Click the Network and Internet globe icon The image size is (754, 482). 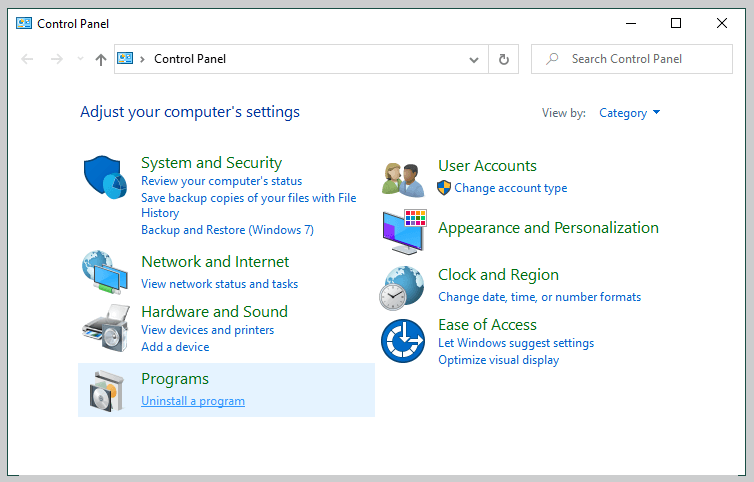click(x=105, y=272)
